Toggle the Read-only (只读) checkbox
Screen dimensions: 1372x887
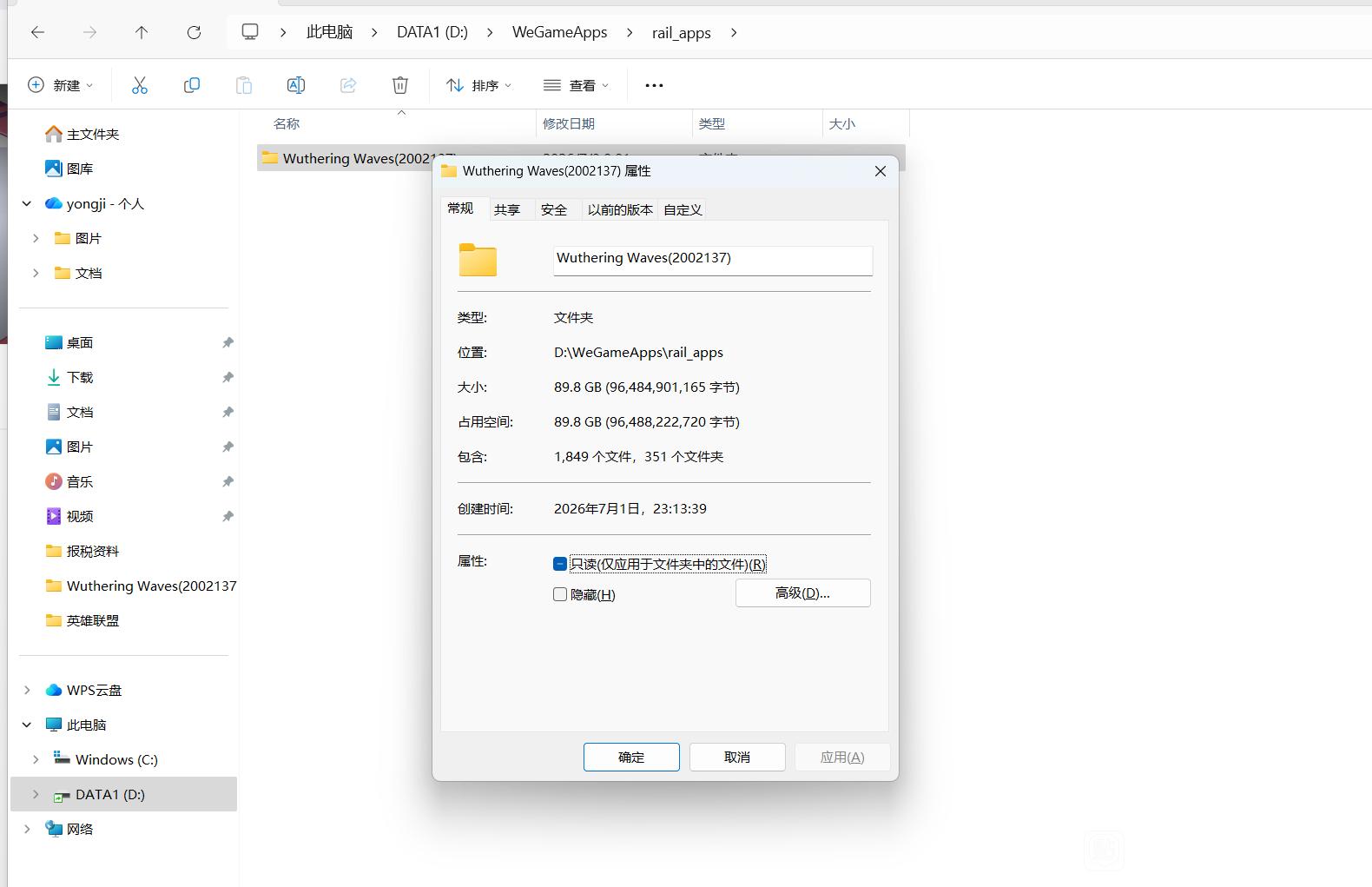pyautogui.click(x=560, y=564)
